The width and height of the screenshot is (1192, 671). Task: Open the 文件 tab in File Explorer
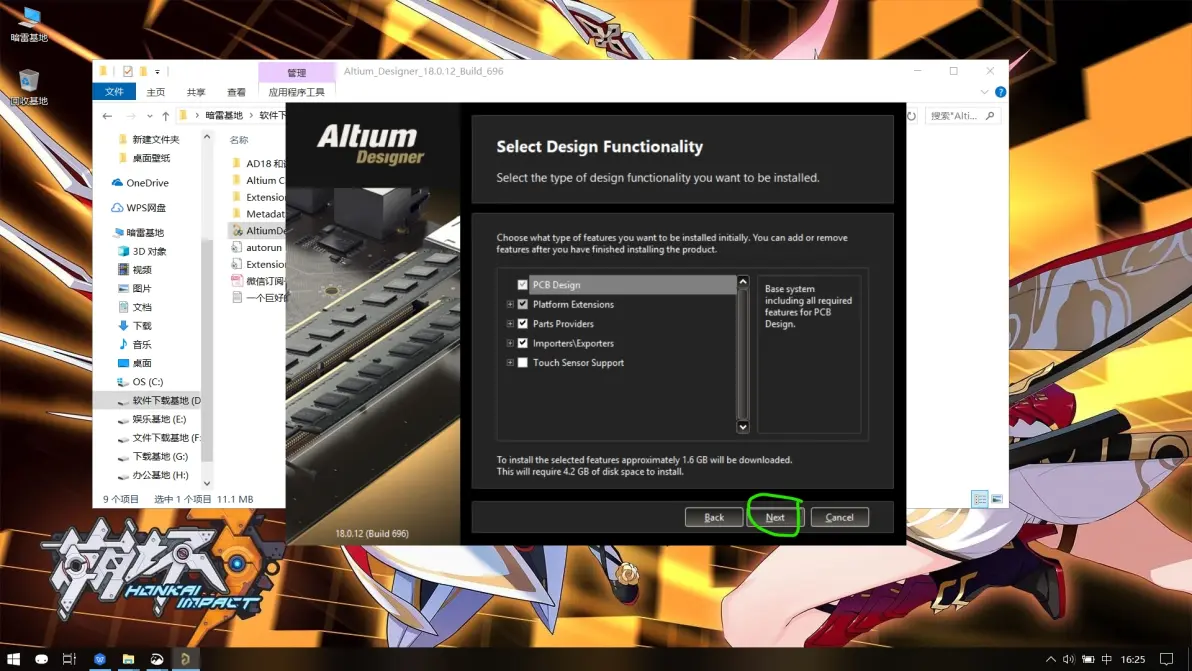(114, 92)
